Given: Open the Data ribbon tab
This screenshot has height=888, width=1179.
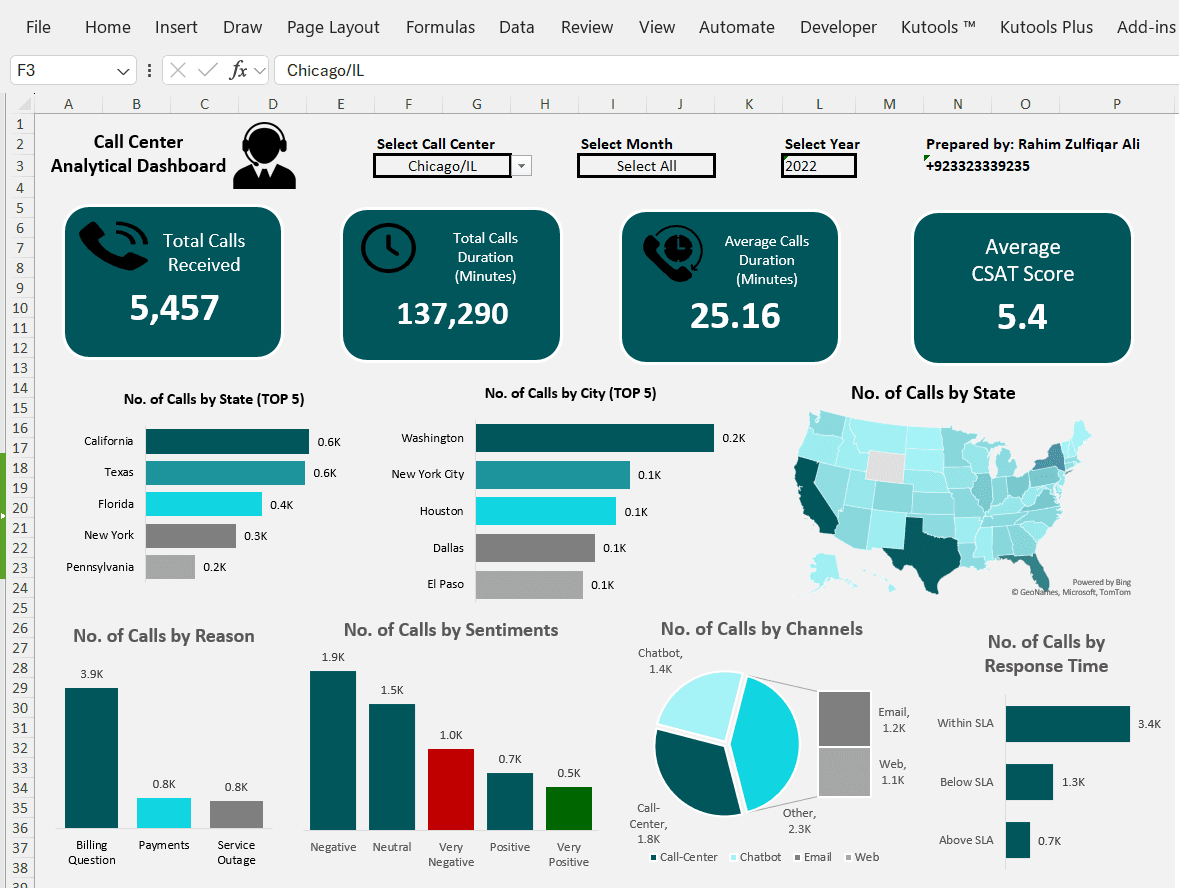Looking at the screenshot, I should pos(517,27).
